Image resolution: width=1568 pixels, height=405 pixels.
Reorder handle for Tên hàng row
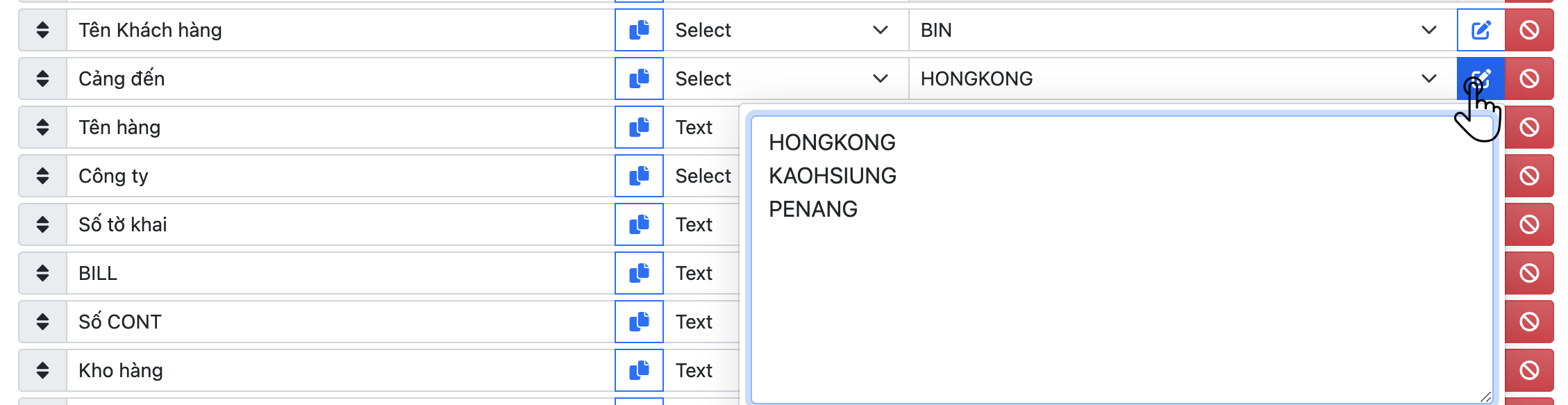click(x=42, y=127)
